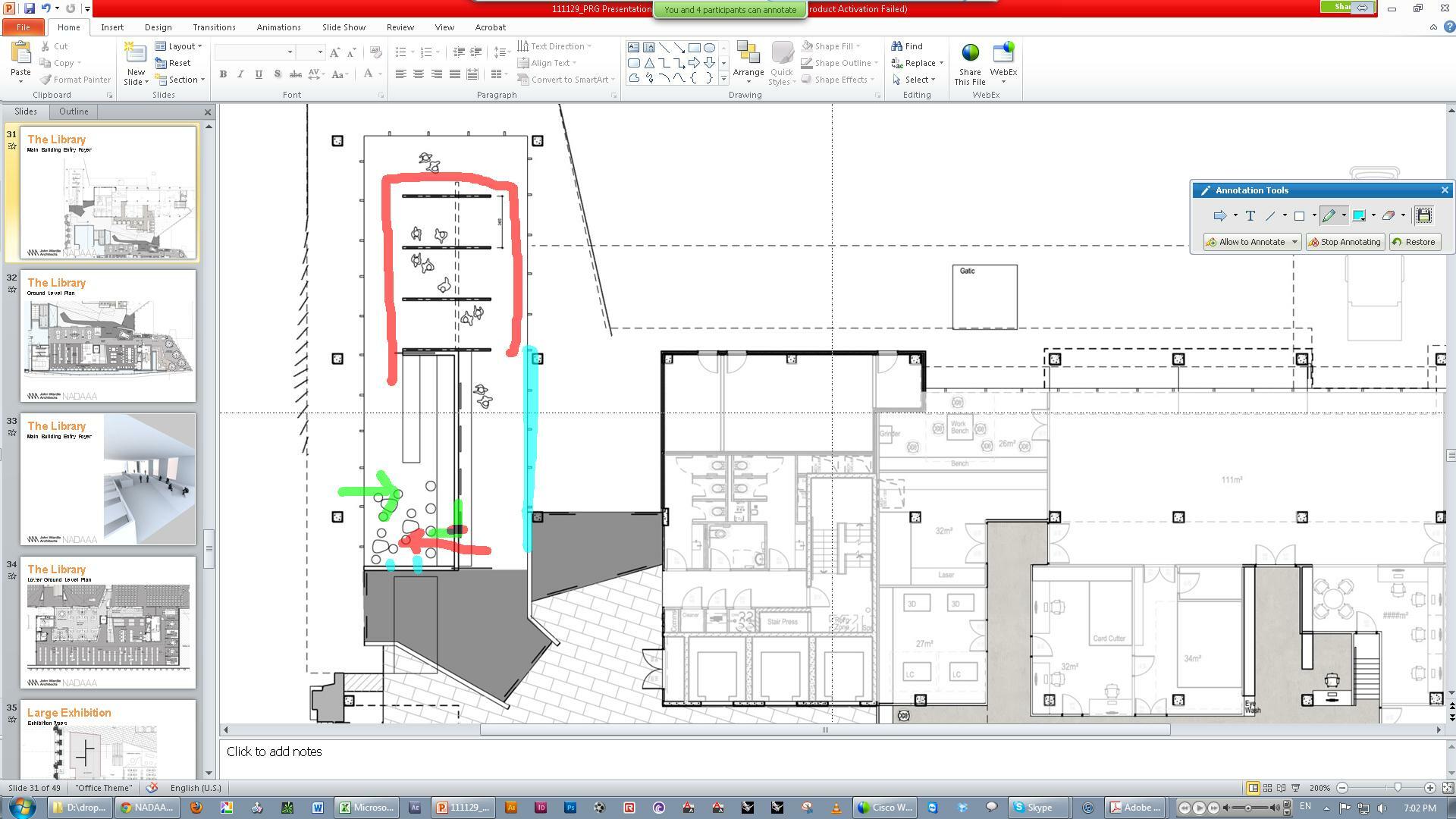This screenshot has width=1456, height=819.
Task: Select the rectangle annotation tool
Action: (1299, 216)
